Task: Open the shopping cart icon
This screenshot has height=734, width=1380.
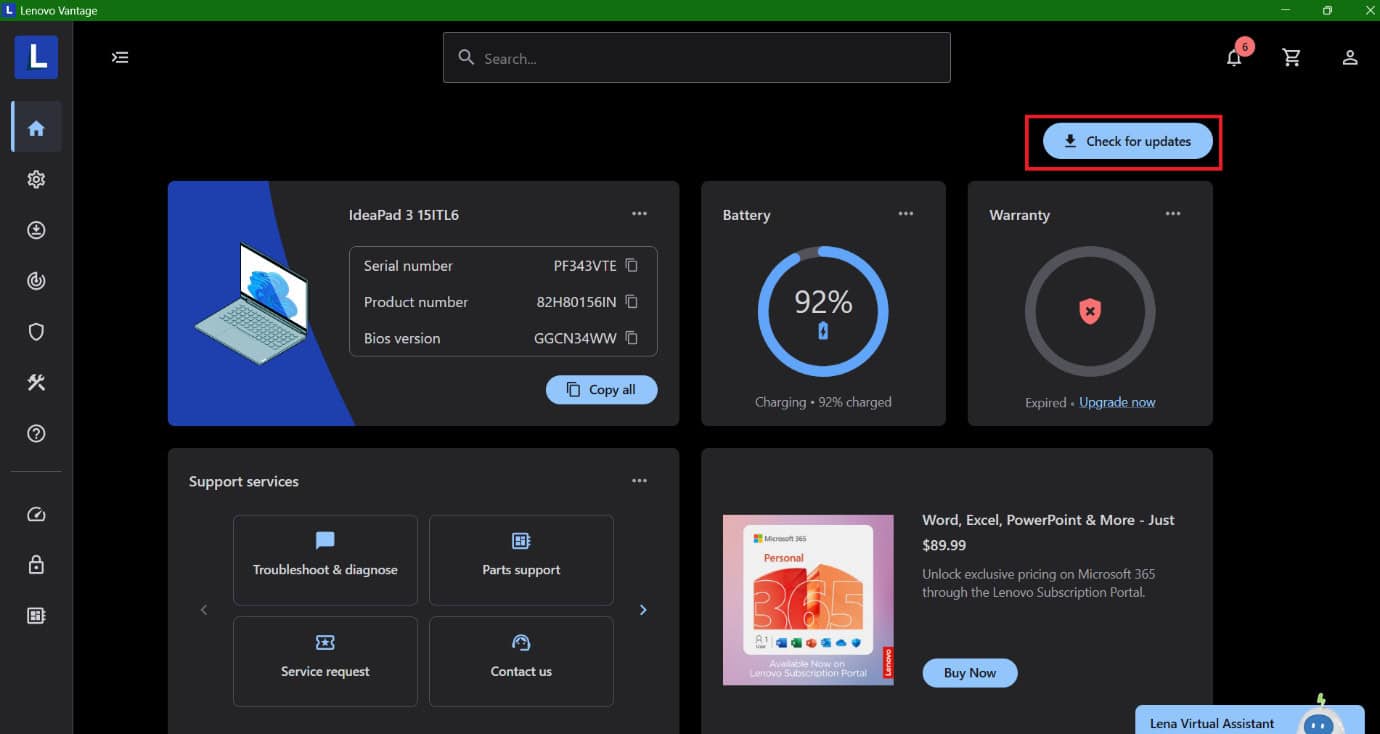Action: pos(1292,58)
